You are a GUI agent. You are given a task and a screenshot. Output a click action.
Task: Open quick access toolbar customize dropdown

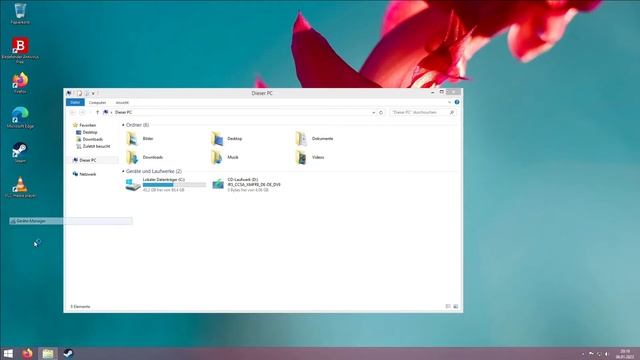point(93,93)
